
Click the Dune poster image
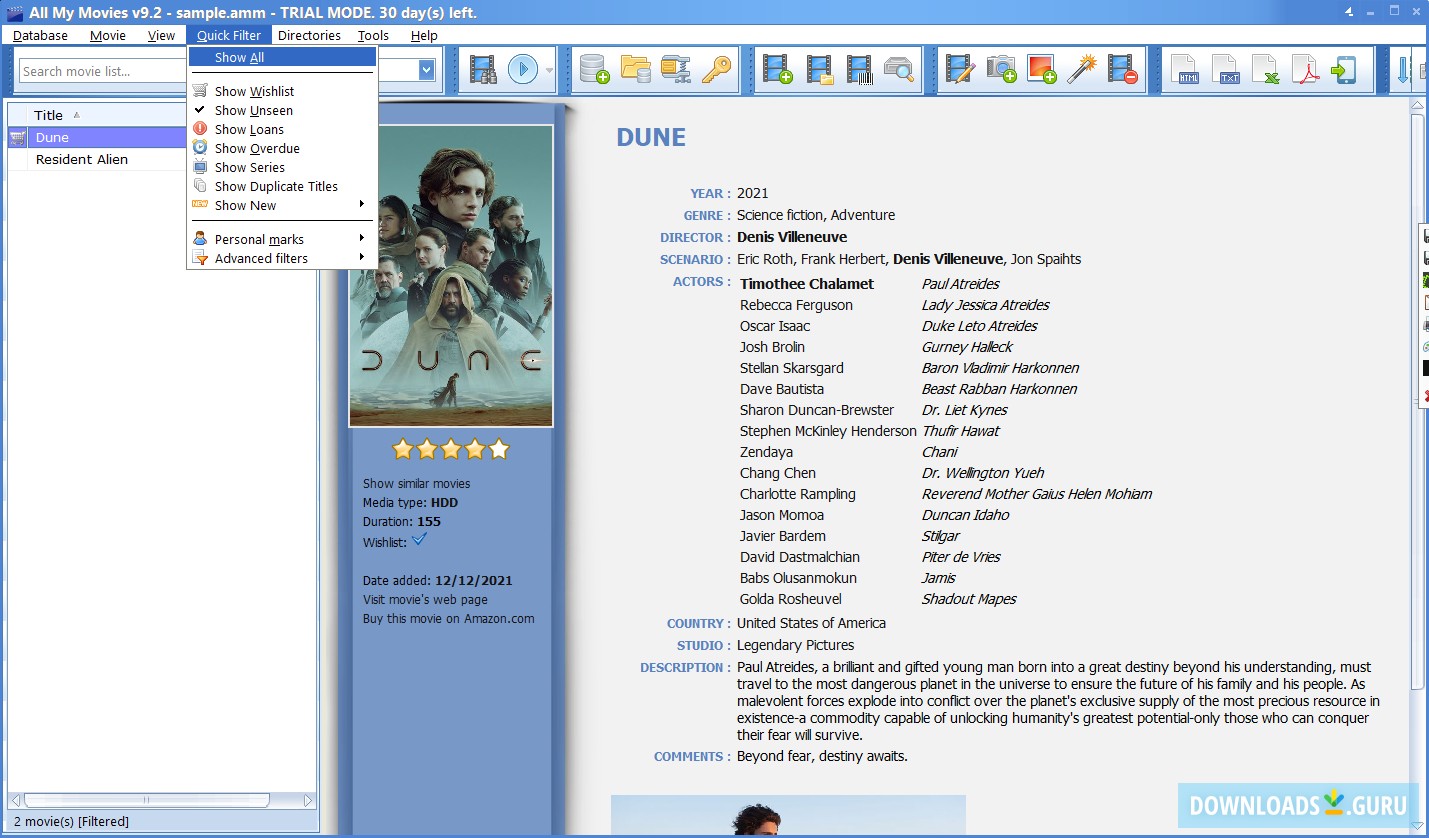tap(451, 276)
